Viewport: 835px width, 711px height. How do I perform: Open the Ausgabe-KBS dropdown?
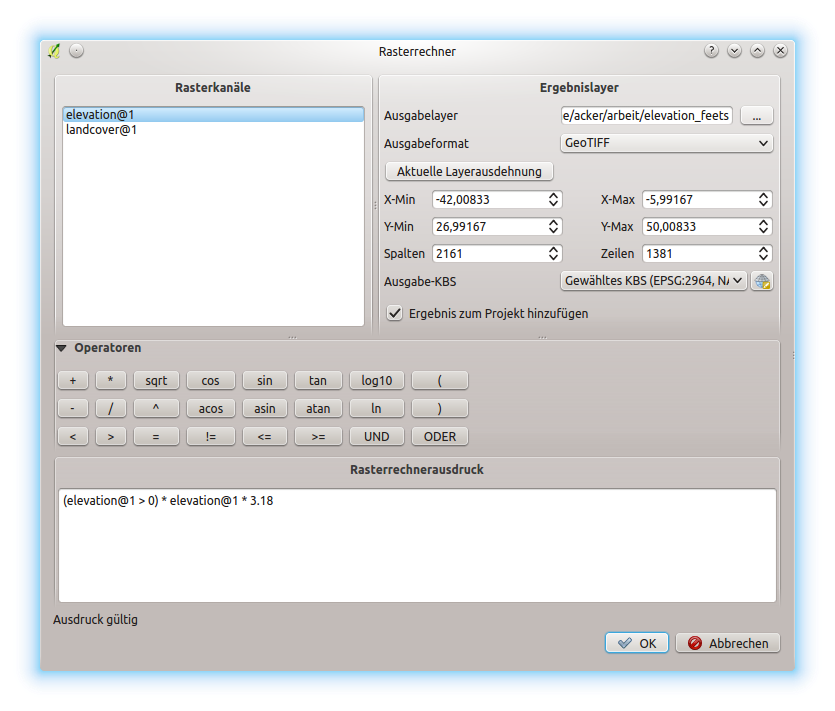pyautogui.click(x=653, y=281)
